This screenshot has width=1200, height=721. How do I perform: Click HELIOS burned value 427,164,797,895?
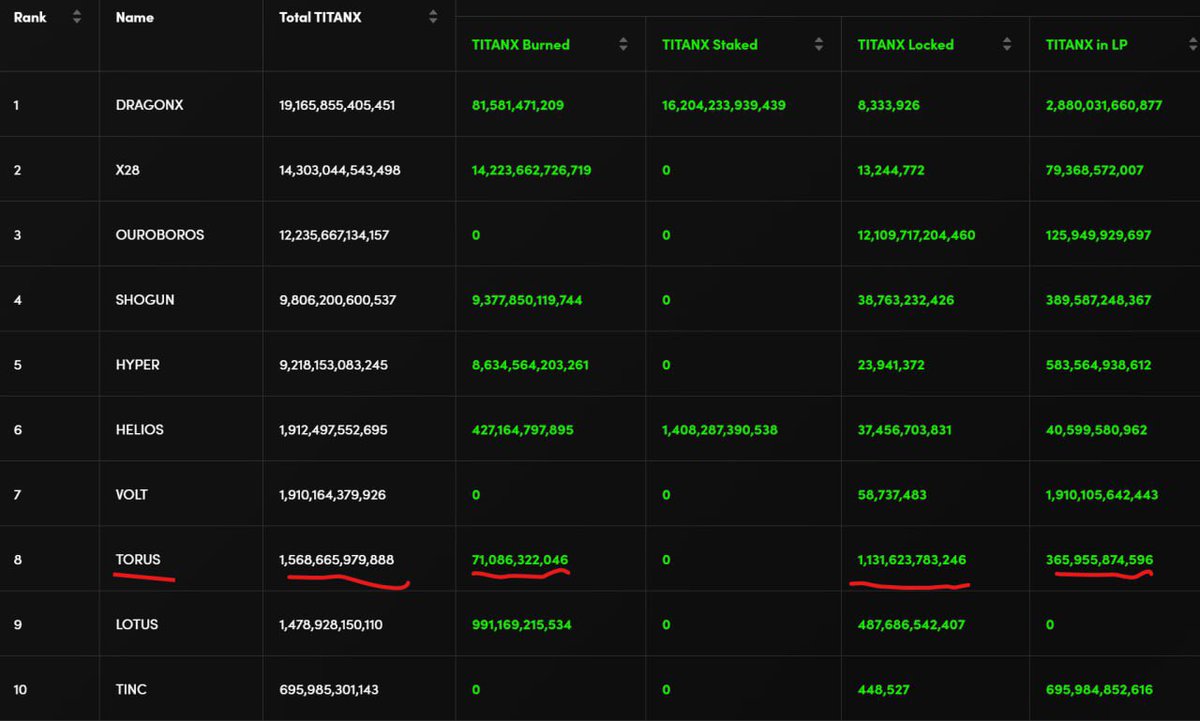523,430
